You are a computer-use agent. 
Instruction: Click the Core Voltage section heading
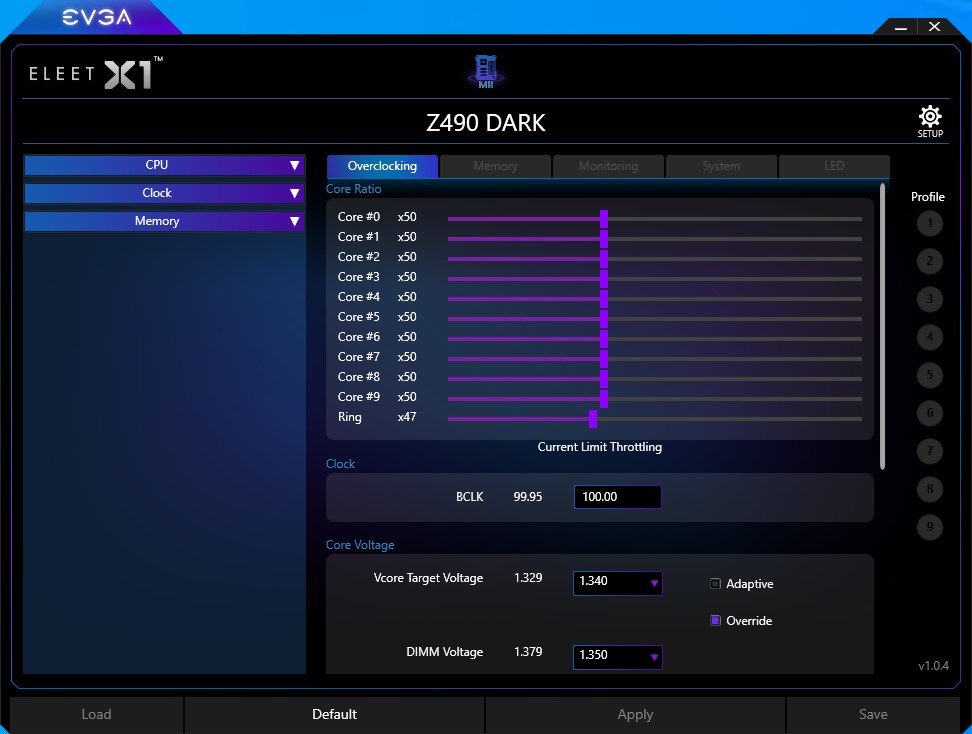click(360, 545)
